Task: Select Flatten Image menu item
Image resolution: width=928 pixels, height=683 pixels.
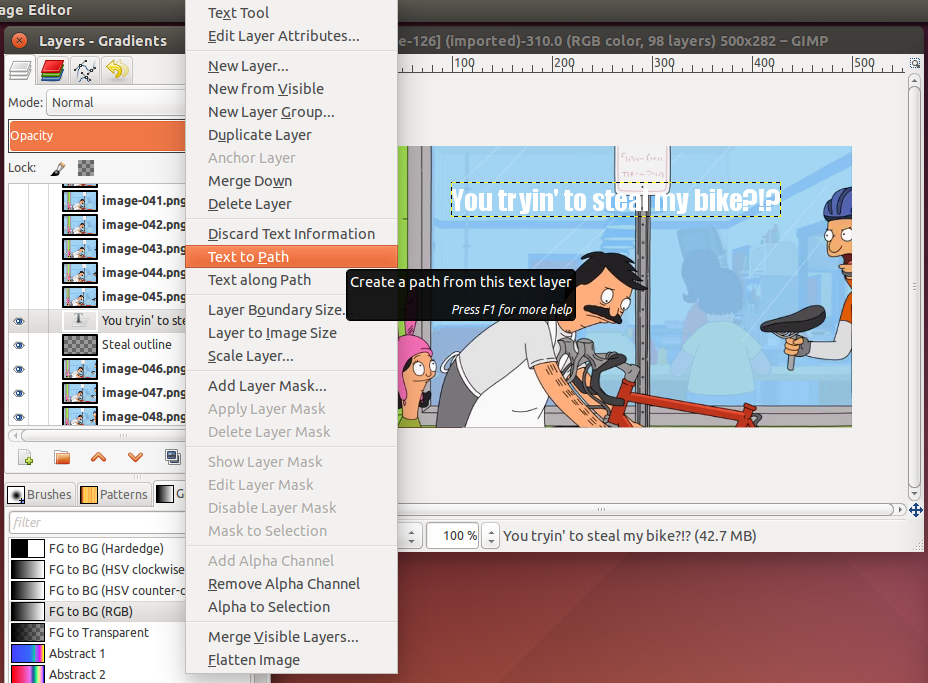Action: click(291, 660)
